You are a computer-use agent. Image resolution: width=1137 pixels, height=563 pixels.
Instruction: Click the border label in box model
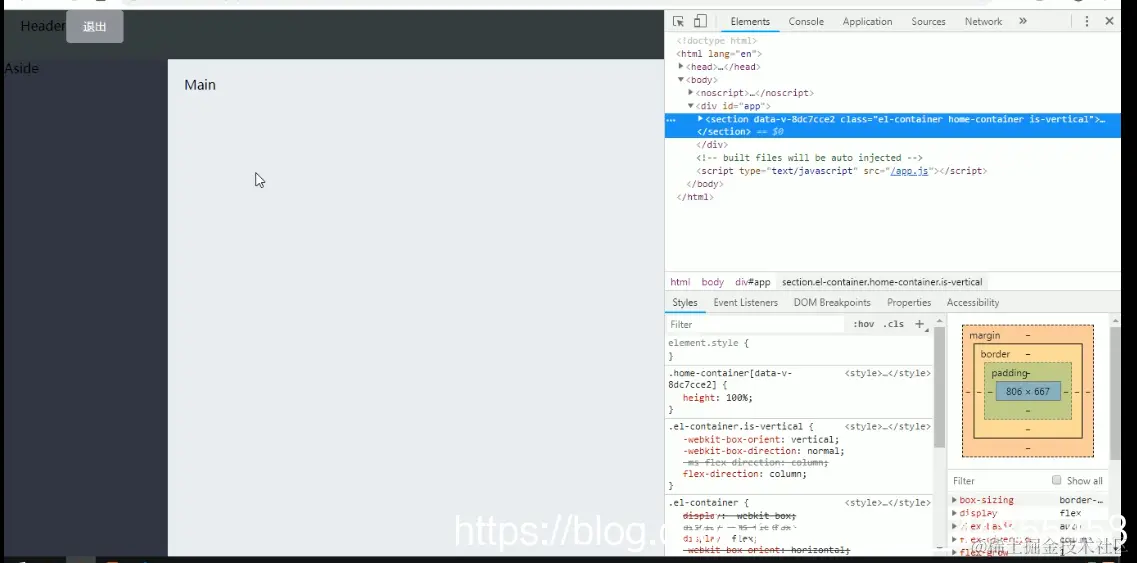[x=995, y=354]
